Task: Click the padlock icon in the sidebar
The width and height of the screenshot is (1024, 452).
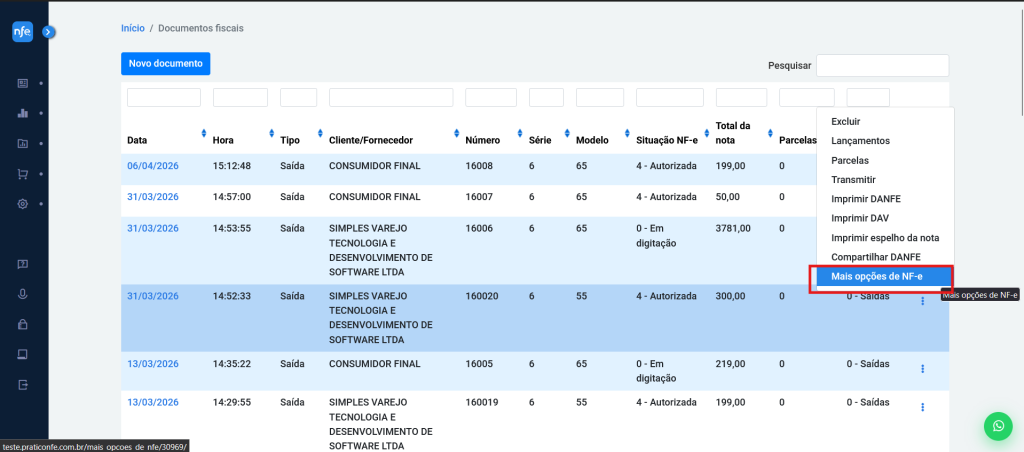Action: [x=22, y=324]
